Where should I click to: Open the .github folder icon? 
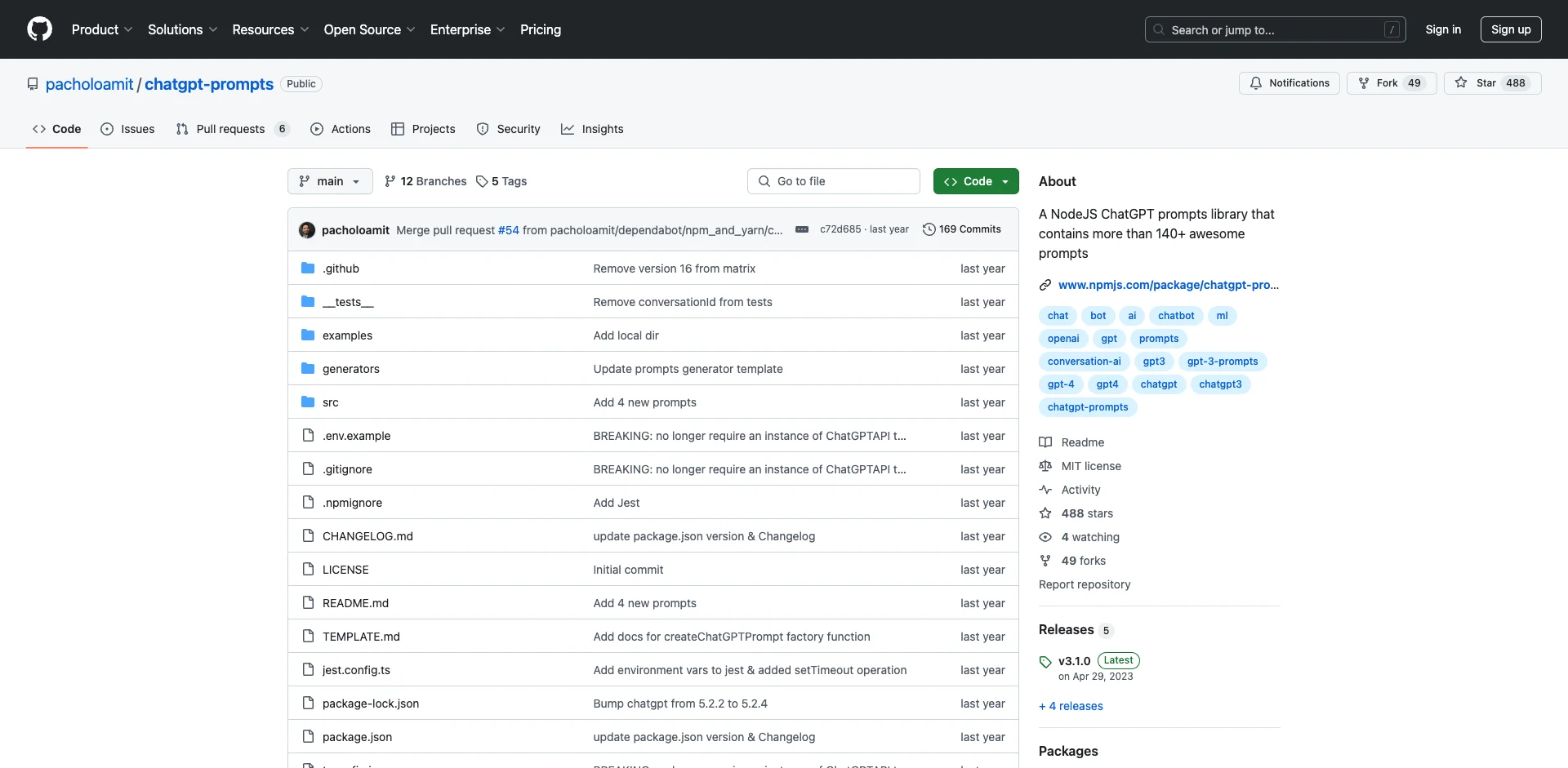click(x=308, y=268)
